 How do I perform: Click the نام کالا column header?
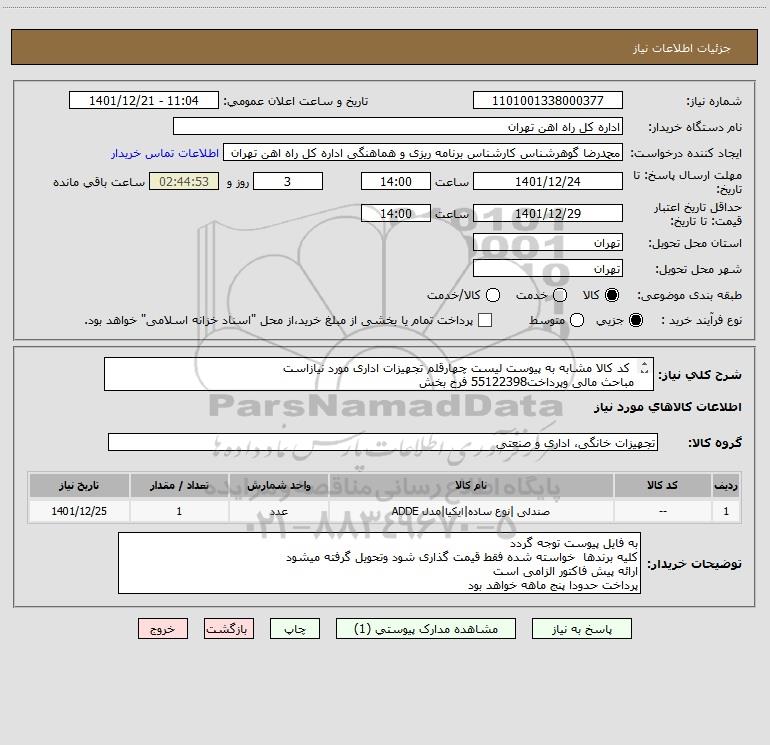[471, 485]
